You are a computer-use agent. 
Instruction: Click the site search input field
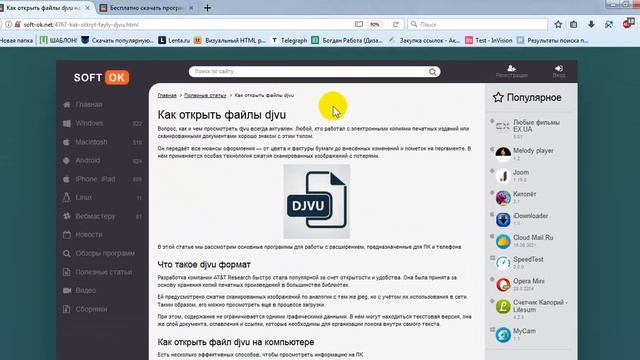pyautogui.click(x=308, y=72)
